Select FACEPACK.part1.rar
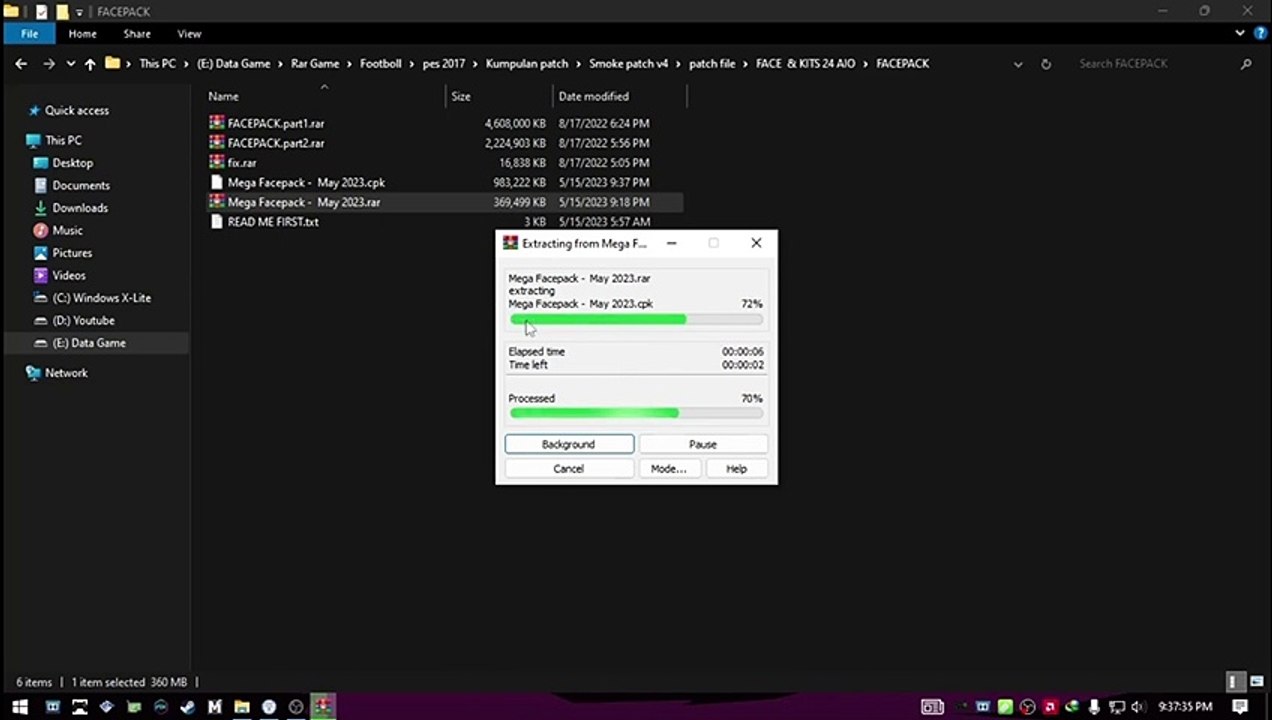This screenshot has width=1272, height=720. click(276, 123)
